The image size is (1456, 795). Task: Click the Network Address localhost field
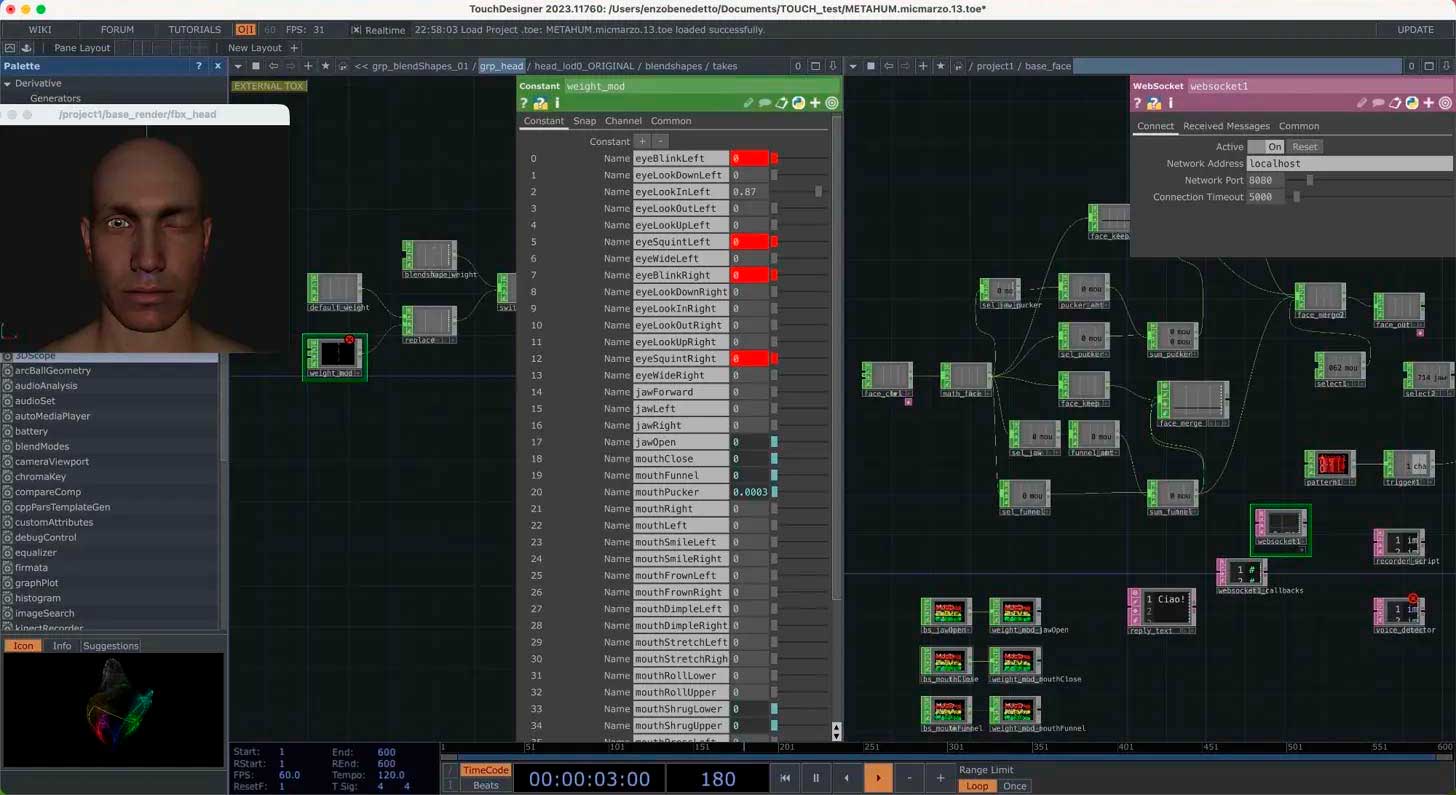1350,163
